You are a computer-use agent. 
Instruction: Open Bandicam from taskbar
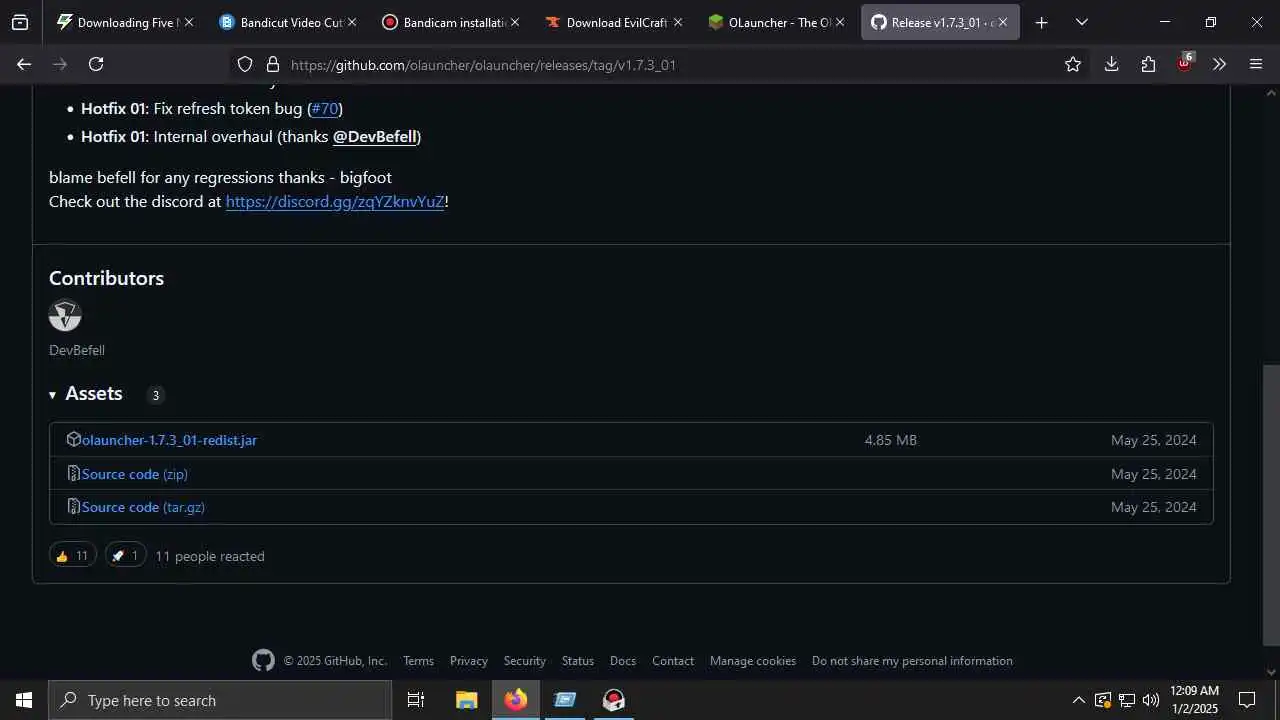click(x=614, y=700)
